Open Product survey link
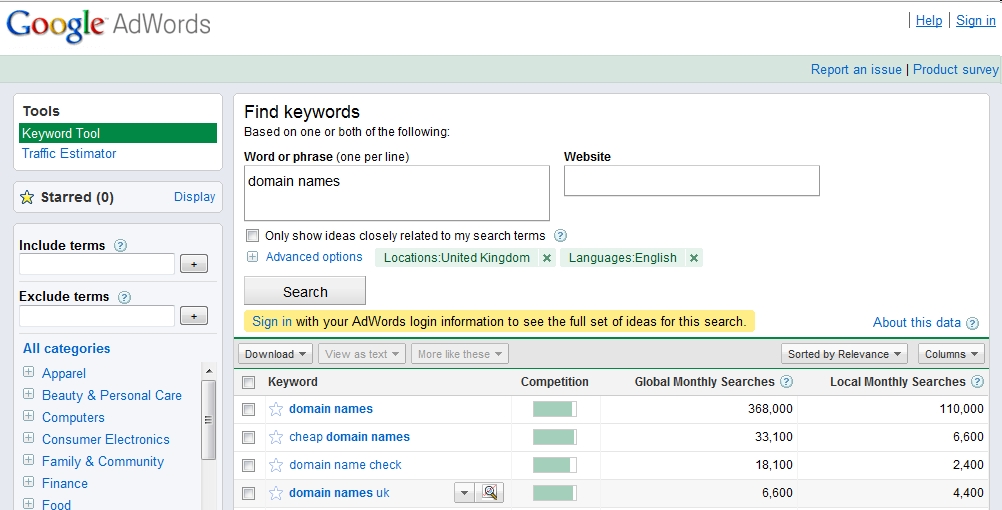Image resolution: width=1002 pixels, height=510 pixels. pyautogui.click(x=955, y=69)
